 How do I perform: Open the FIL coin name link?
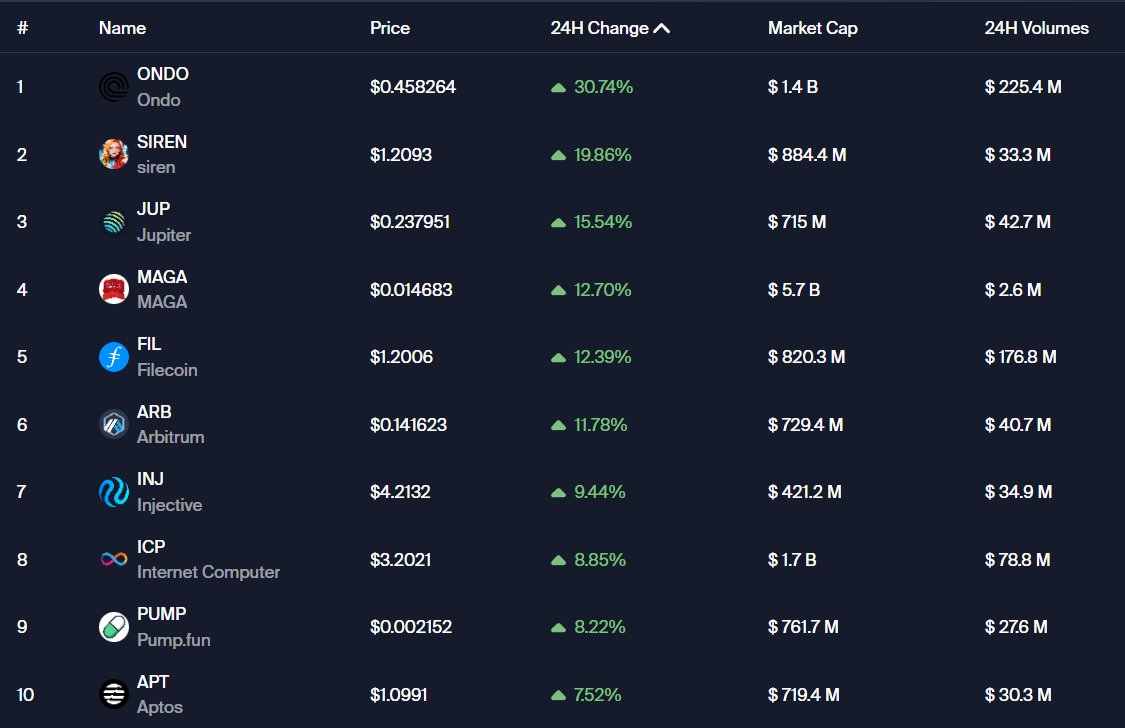[149, 344]
